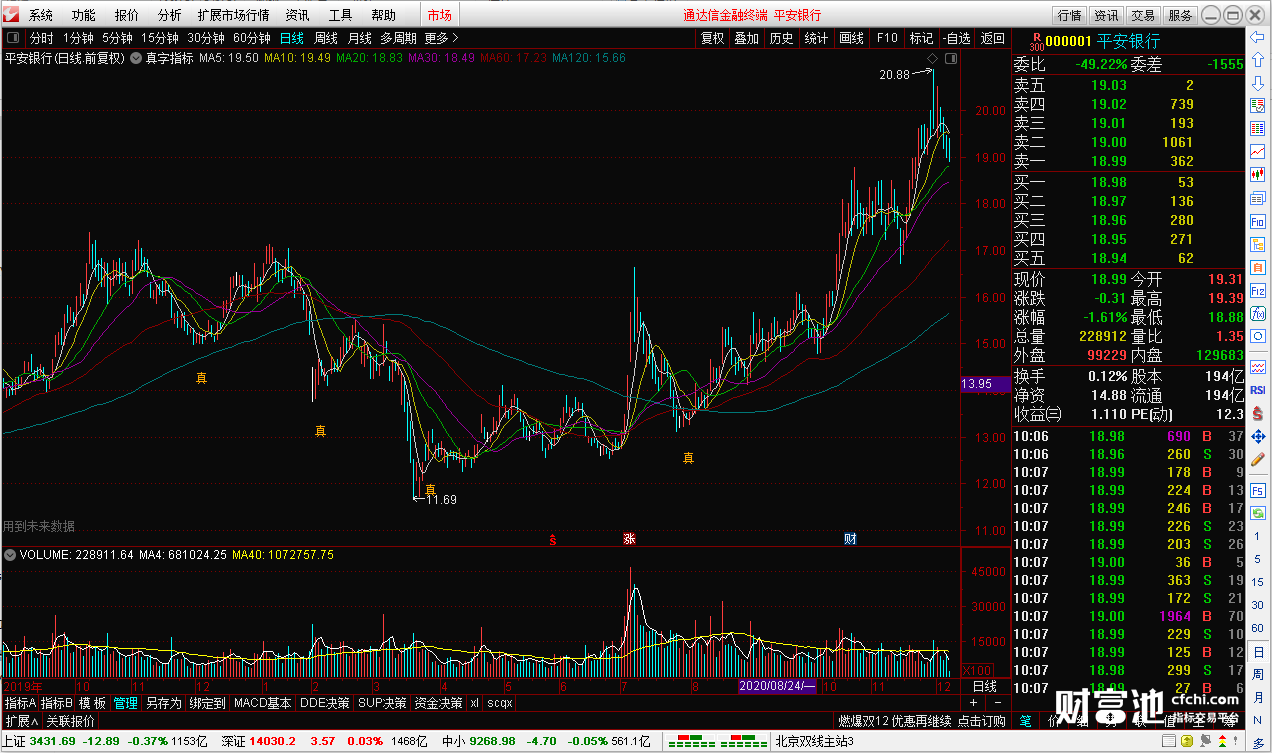Click F10 company info button

(x=887, y=38)
